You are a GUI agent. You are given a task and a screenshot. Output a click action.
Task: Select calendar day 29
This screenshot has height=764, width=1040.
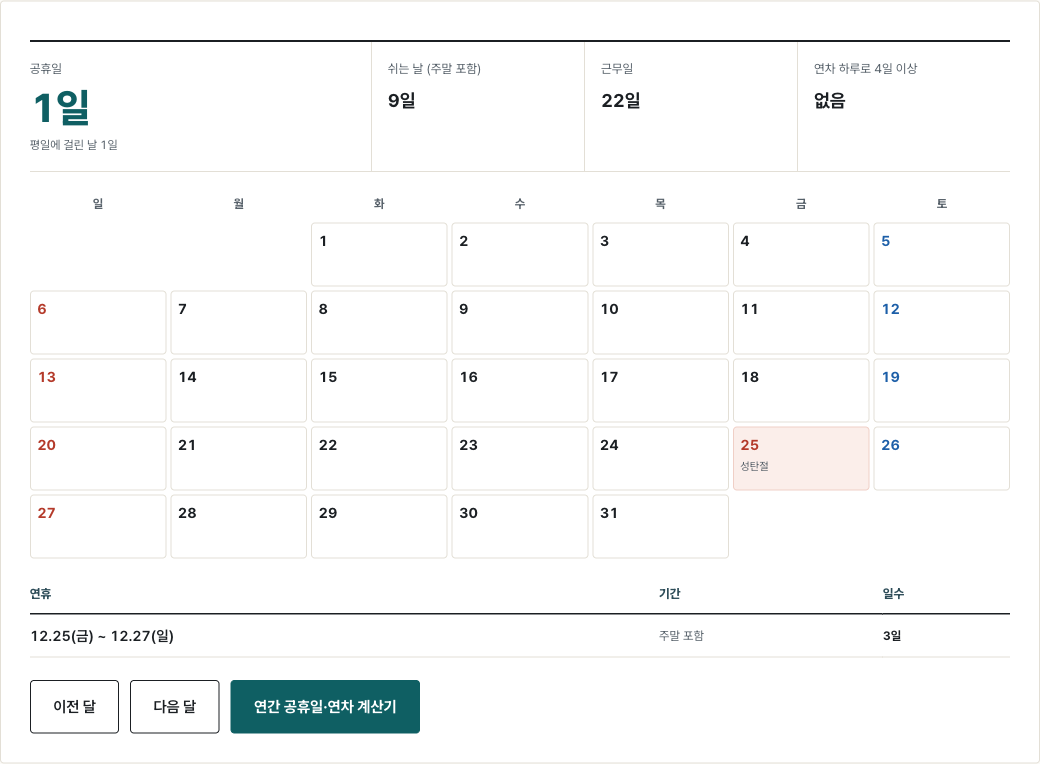click(x=379, y=527)
